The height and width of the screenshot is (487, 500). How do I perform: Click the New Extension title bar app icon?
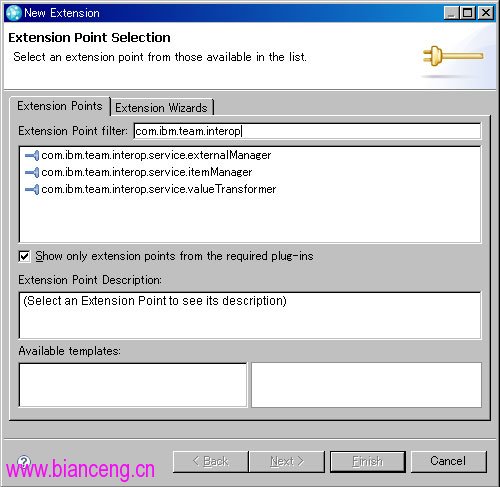click(x=13, y=13)
